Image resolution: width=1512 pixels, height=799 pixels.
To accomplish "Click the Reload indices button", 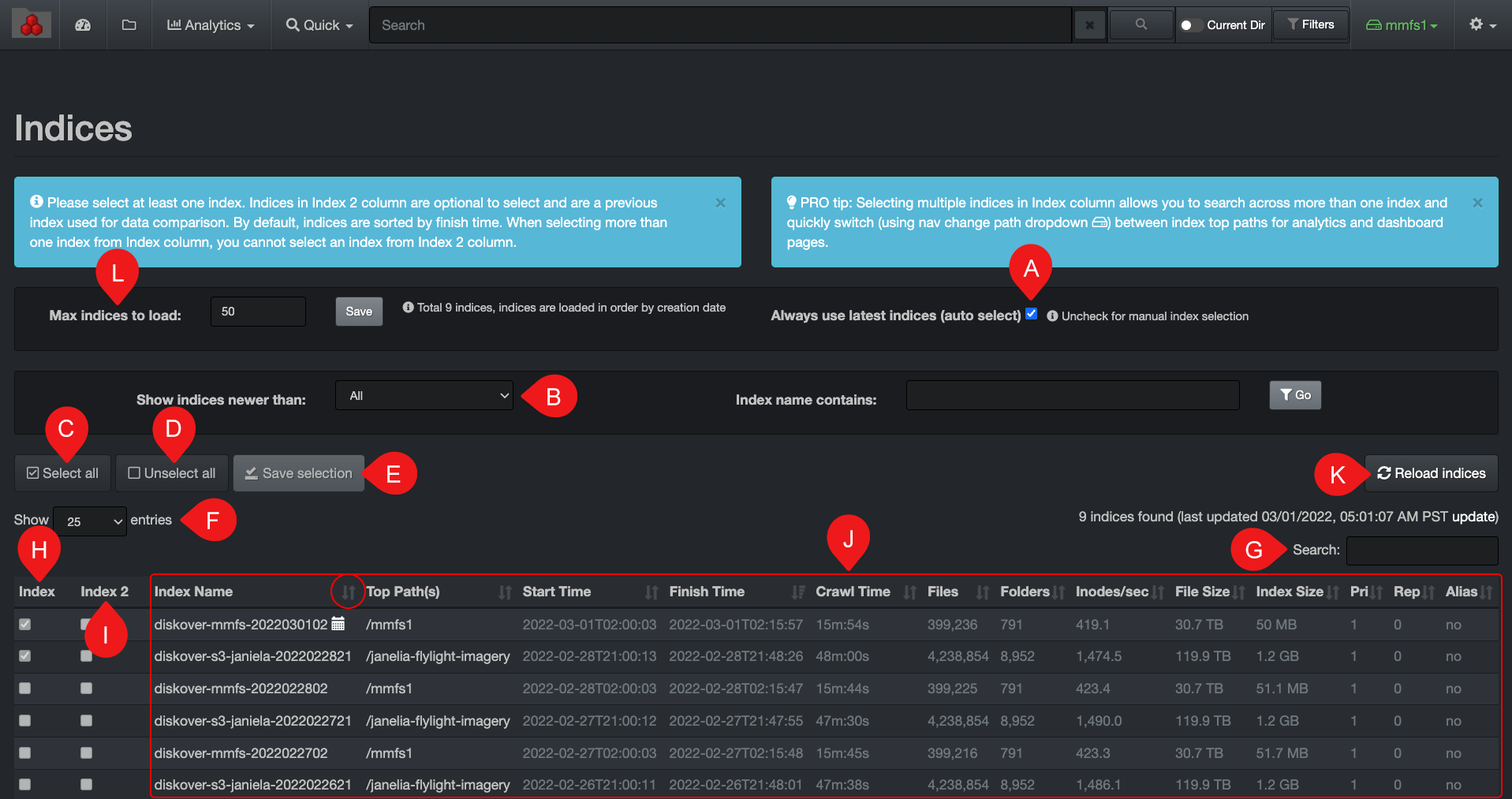I will pyautogui.click(x=1431, y=473).
